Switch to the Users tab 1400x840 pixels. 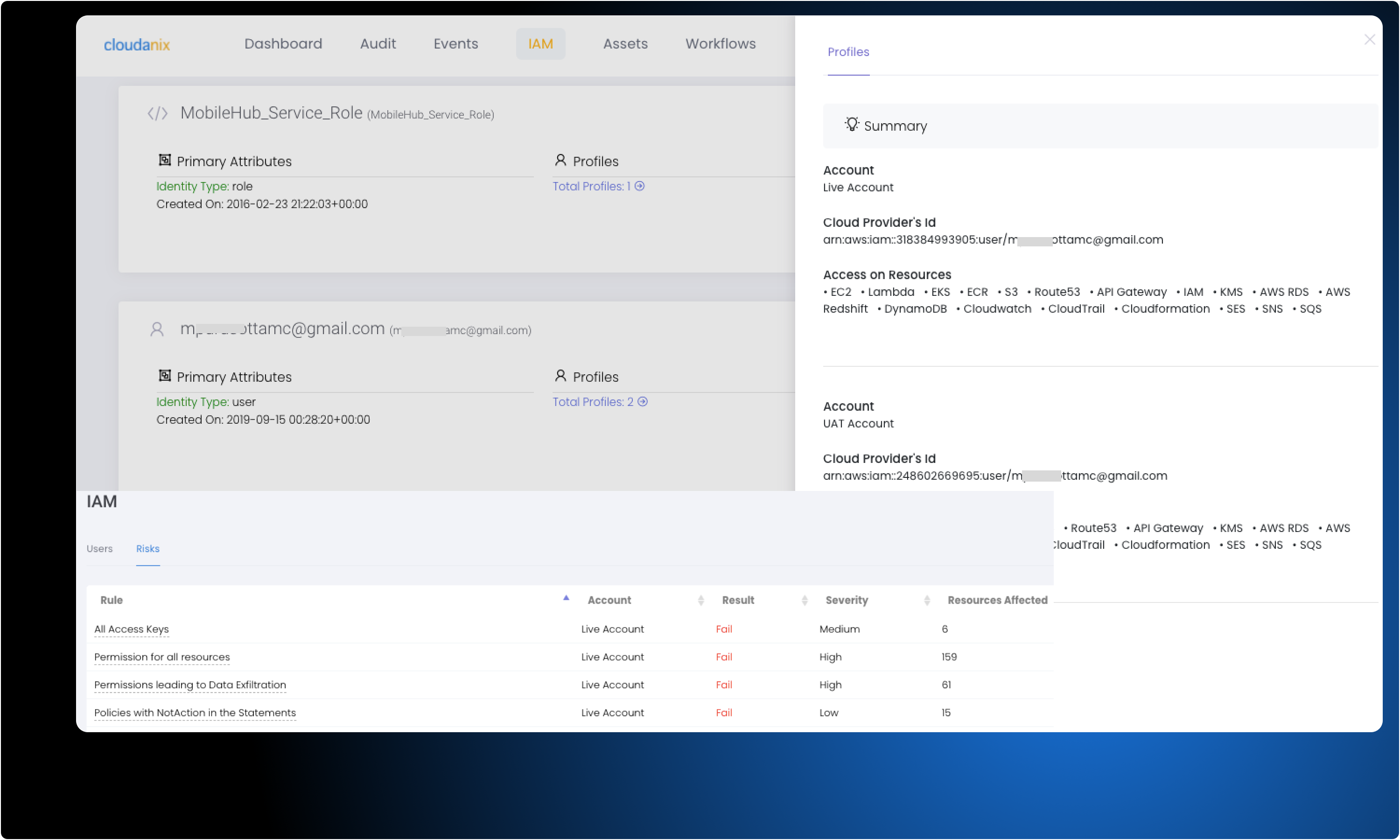pos(99,548)
